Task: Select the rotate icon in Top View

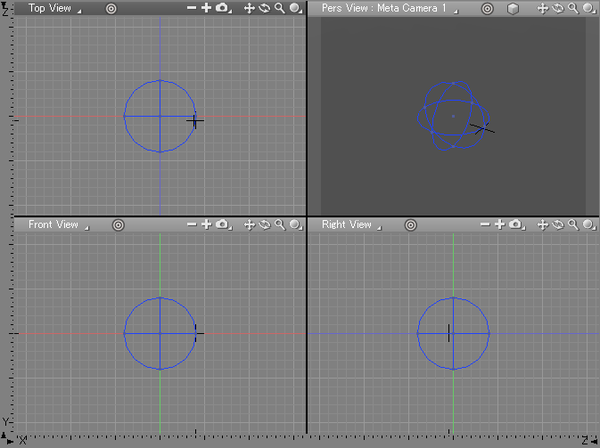Action: point(264,8)
